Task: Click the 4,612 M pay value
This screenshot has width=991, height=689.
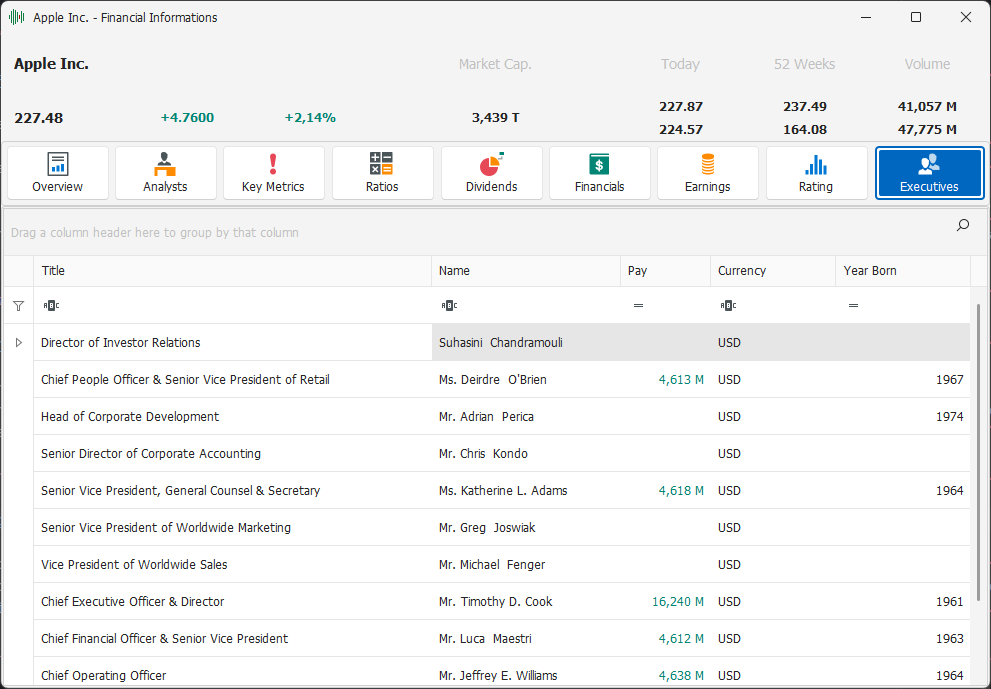Action: click(x=681, y=638)
